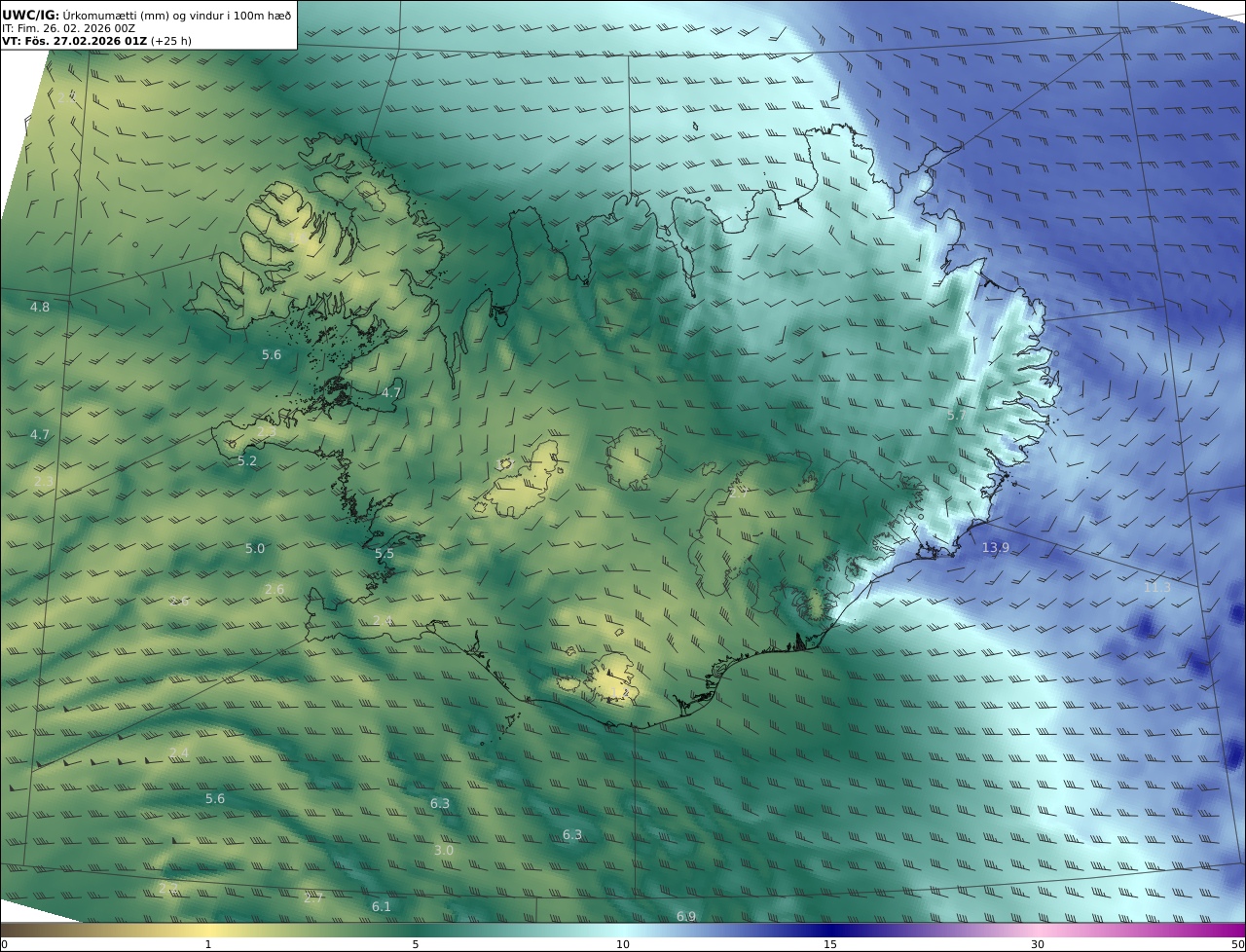Viewport: 1246px width, 952px height.
Task: Click the '10' label on the color scale
Action: click(x=623, y=944)
